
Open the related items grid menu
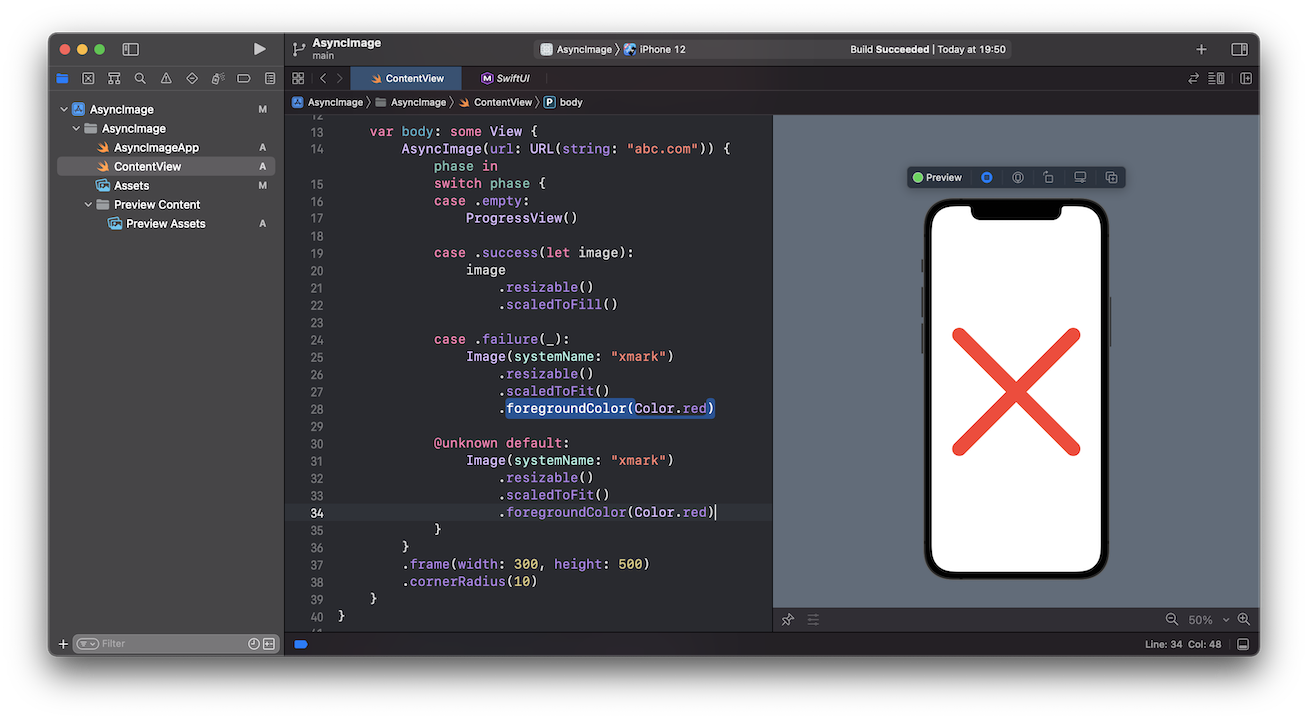coord(298,78)
